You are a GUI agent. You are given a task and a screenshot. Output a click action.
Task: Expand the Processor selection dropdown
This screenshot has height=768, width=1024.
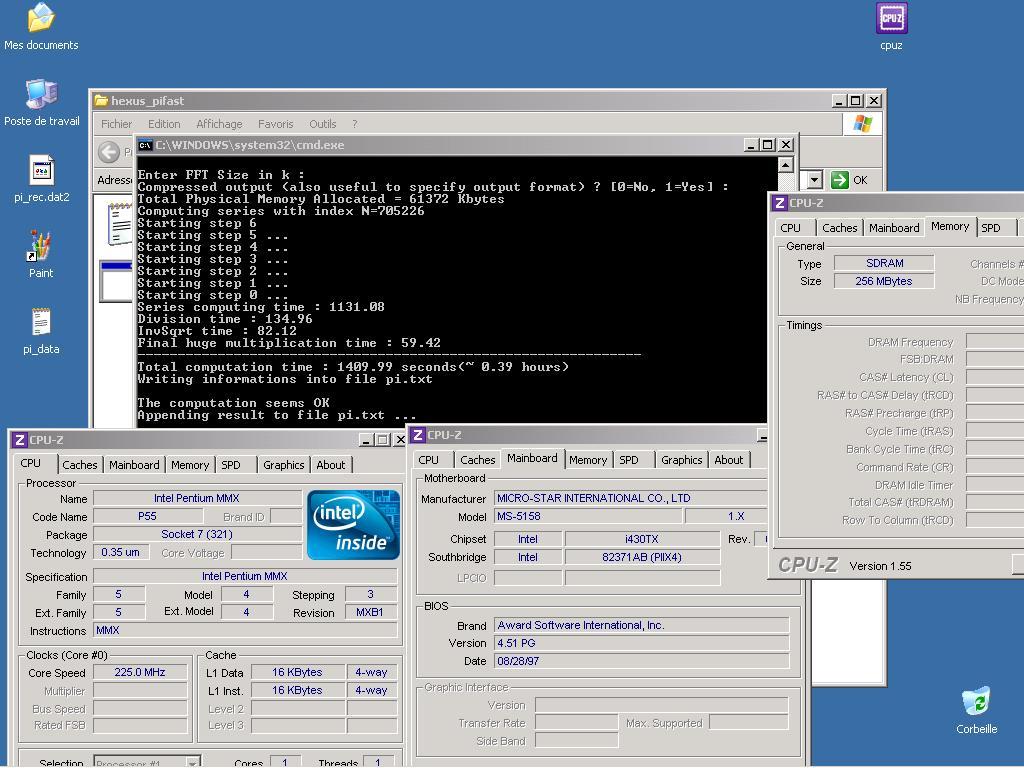click(x=193, y=762)
